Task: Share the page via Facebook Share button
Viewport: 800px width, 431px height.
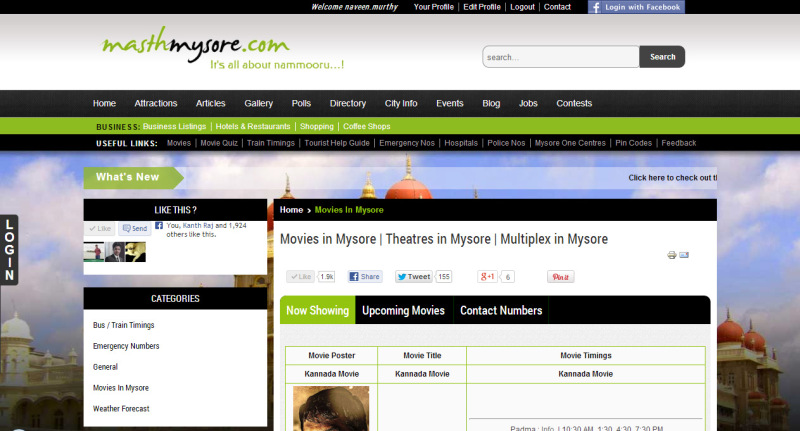Action: (365, 277)
